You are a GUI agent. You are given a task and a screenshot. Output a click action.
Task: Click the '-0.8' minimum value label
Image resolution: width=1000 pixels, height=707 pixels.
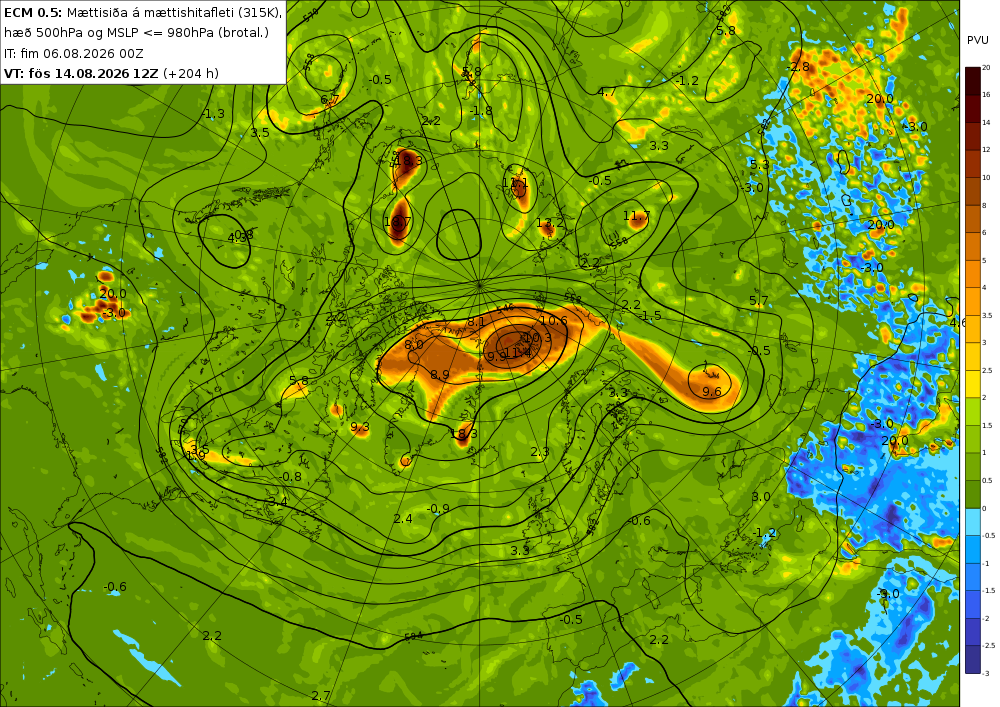click(x=290, y=476)
